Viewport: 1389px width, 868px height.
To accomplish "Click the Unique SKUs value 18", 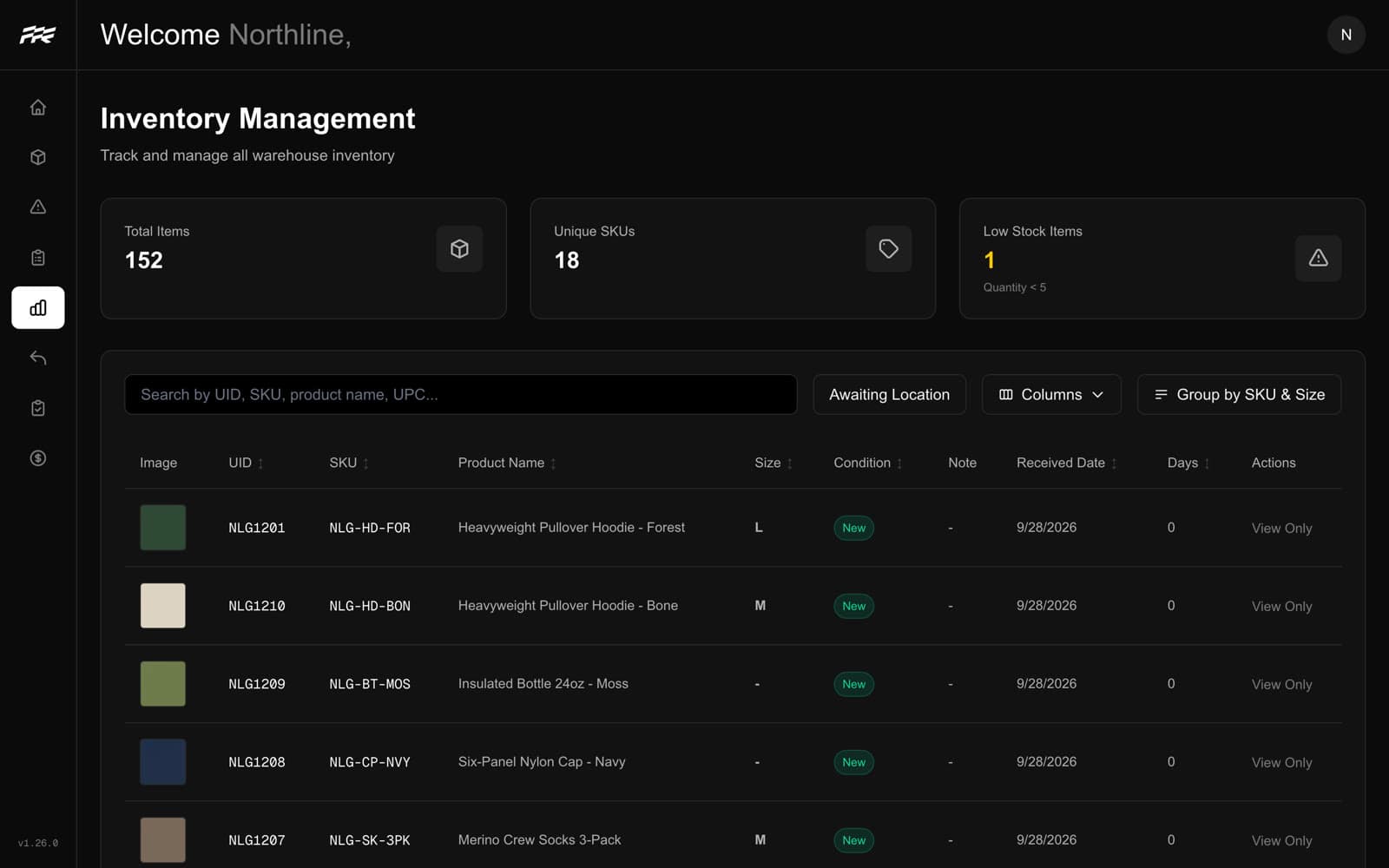I will pos(566,260).
